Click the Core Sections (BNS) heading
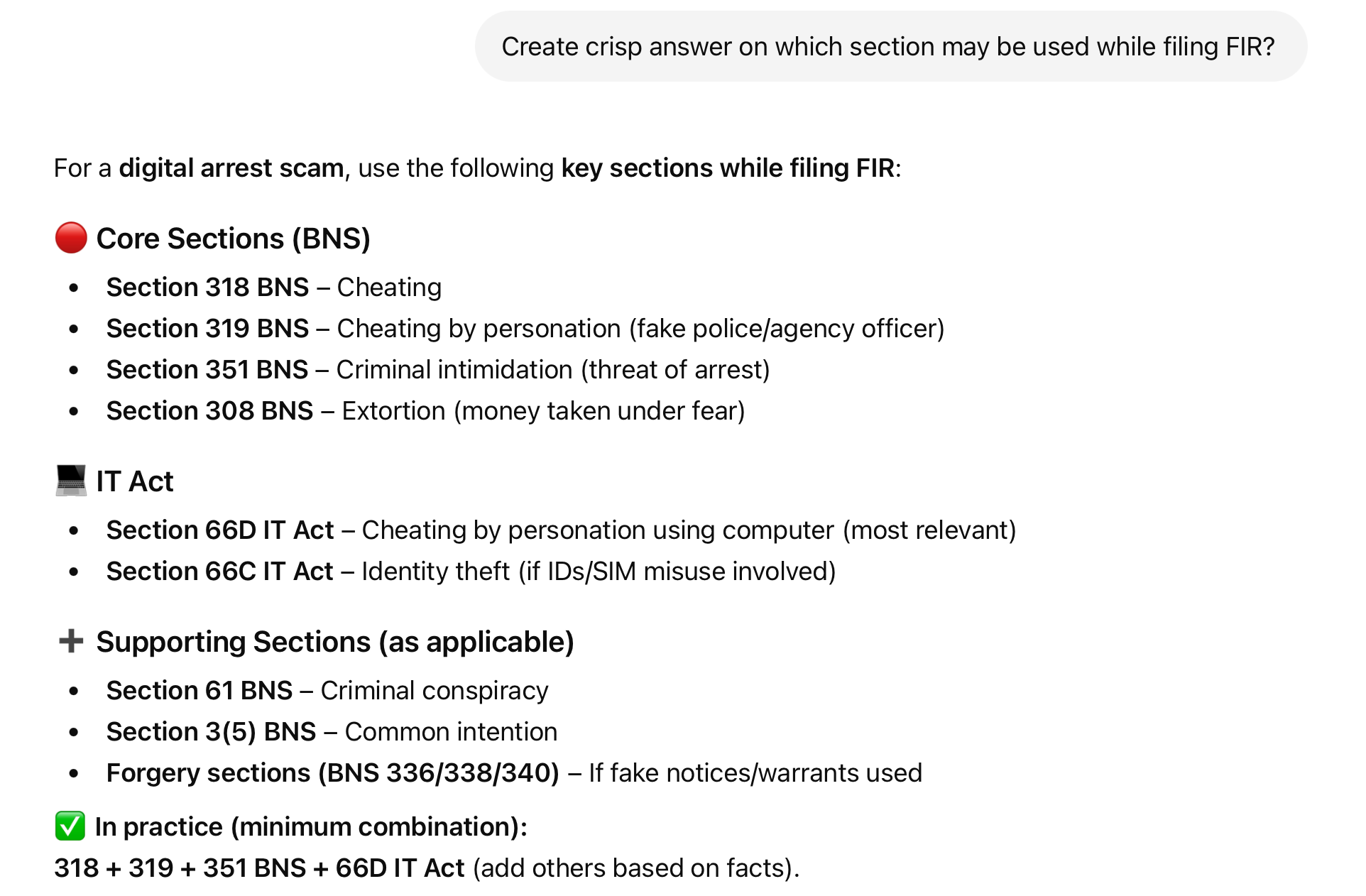 pyautogui.click(x=234, y=239)
